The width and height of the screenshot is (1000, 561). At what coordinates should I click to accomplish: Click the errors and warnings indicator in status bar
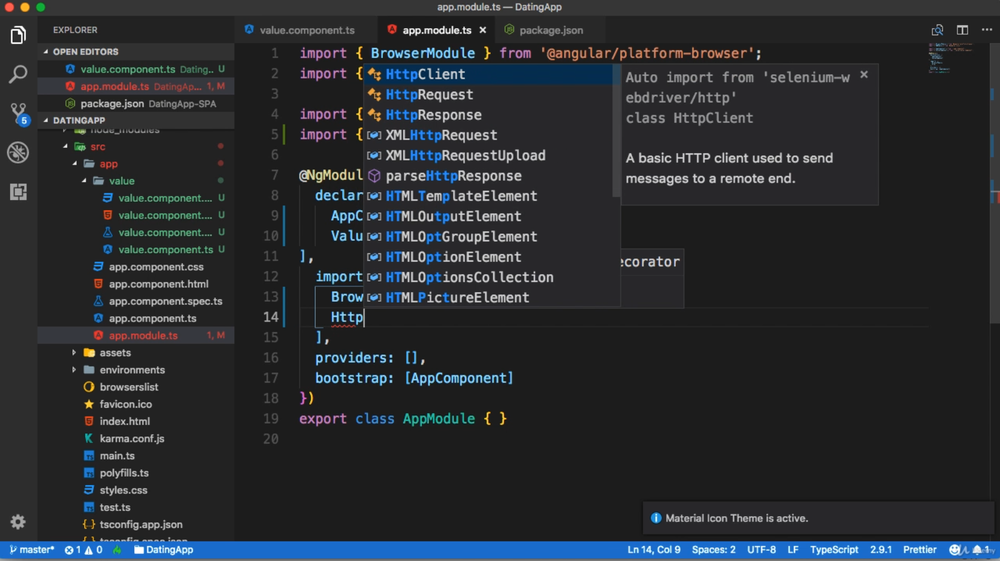pos(84,550)
